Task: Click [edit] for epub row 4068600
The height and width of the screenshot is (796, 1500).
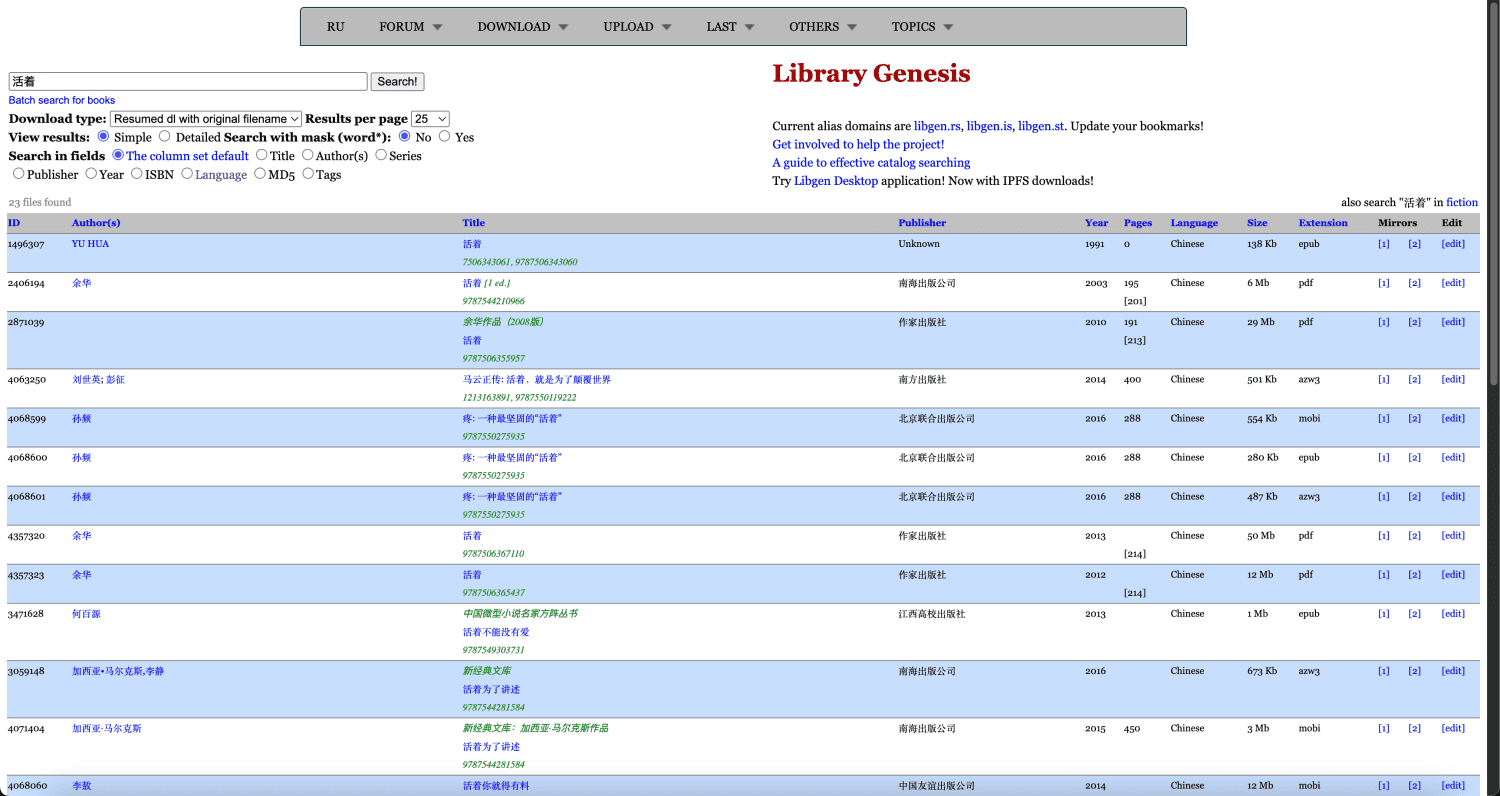Action: click(1453, 458)
